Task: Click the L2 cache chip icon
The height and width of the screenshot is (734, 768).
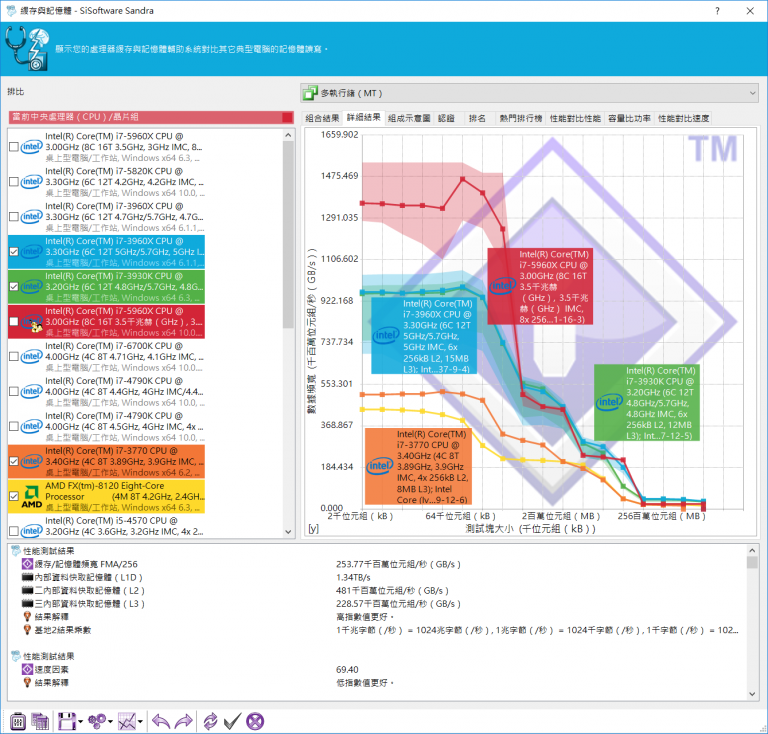Action: pos(27,591)
